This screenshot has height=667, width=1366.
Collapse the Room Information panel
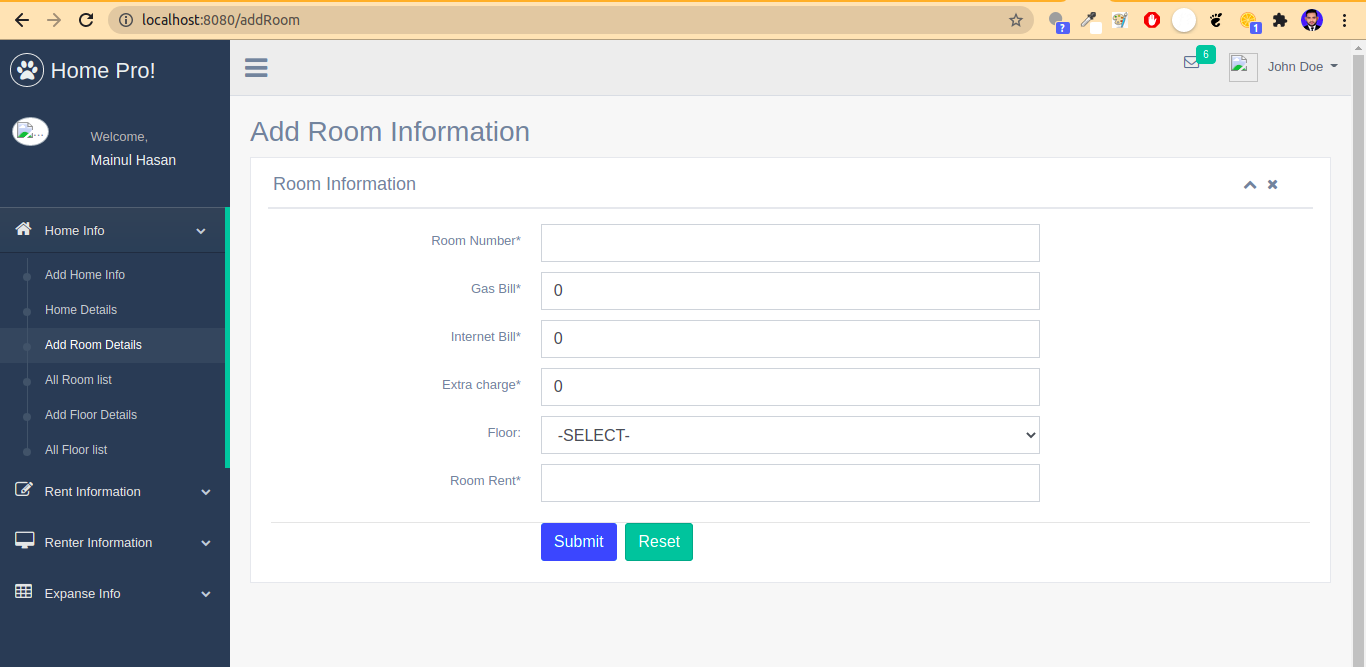point(1249,184)
